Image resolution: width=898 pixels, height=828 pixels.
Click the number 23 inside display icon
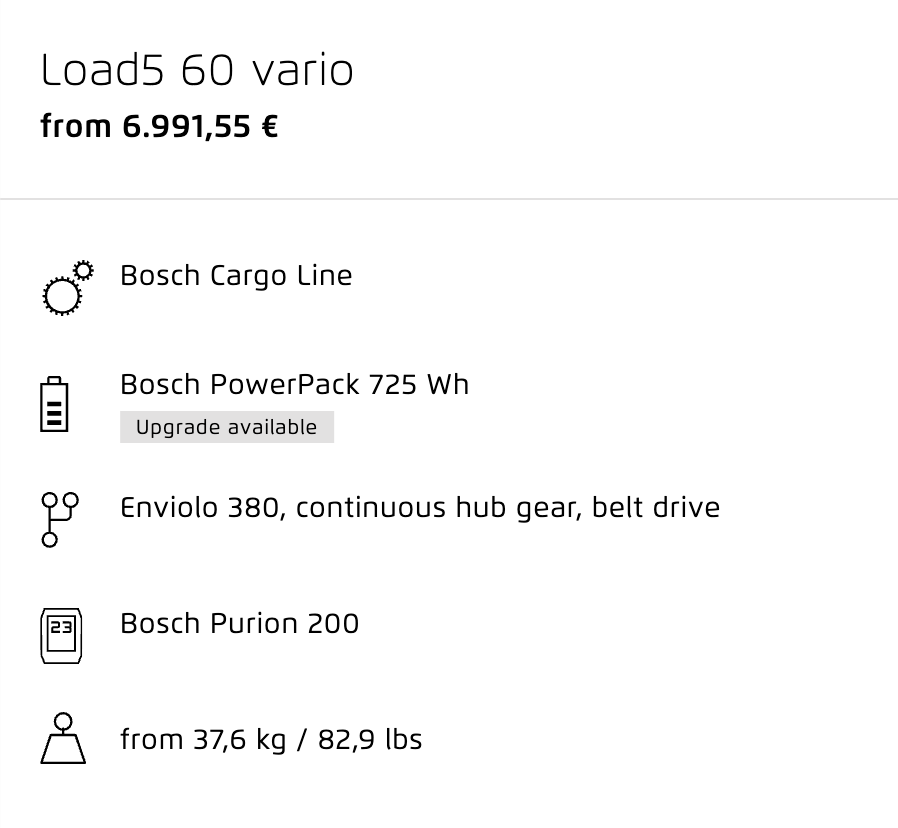(x=61, y=627)
